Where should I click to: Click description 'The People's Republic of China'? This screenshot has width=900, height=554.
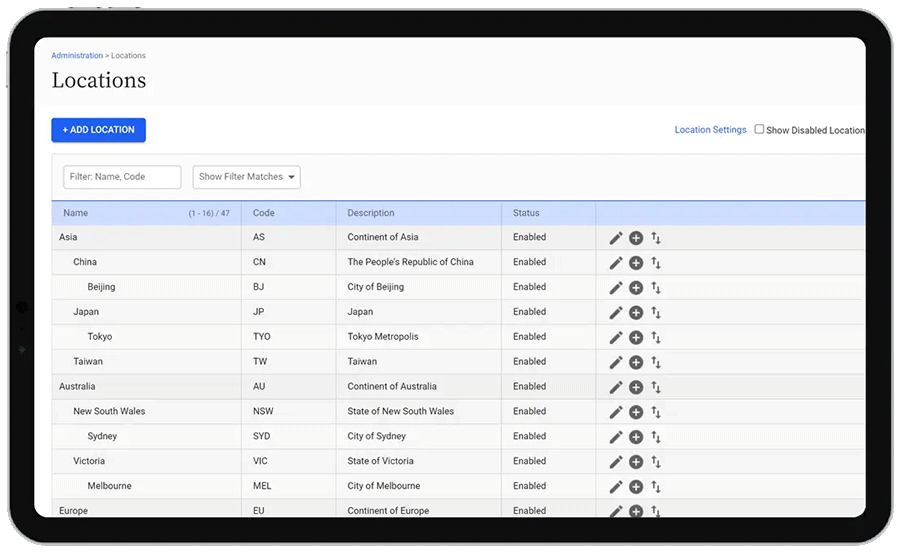(x=410, y=262)
